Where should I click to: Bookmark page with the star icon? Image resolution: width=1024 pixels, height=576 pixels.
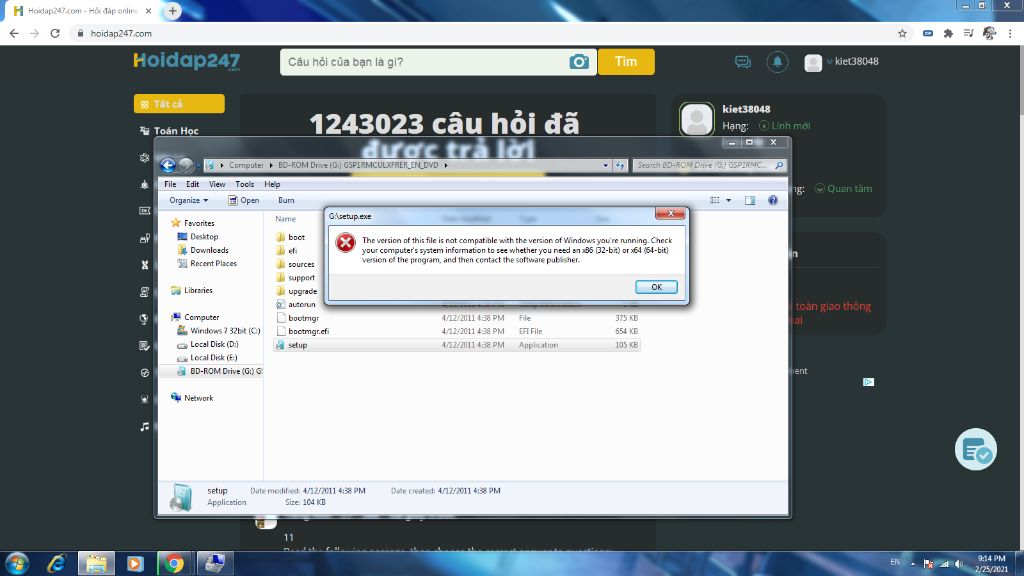902,33
